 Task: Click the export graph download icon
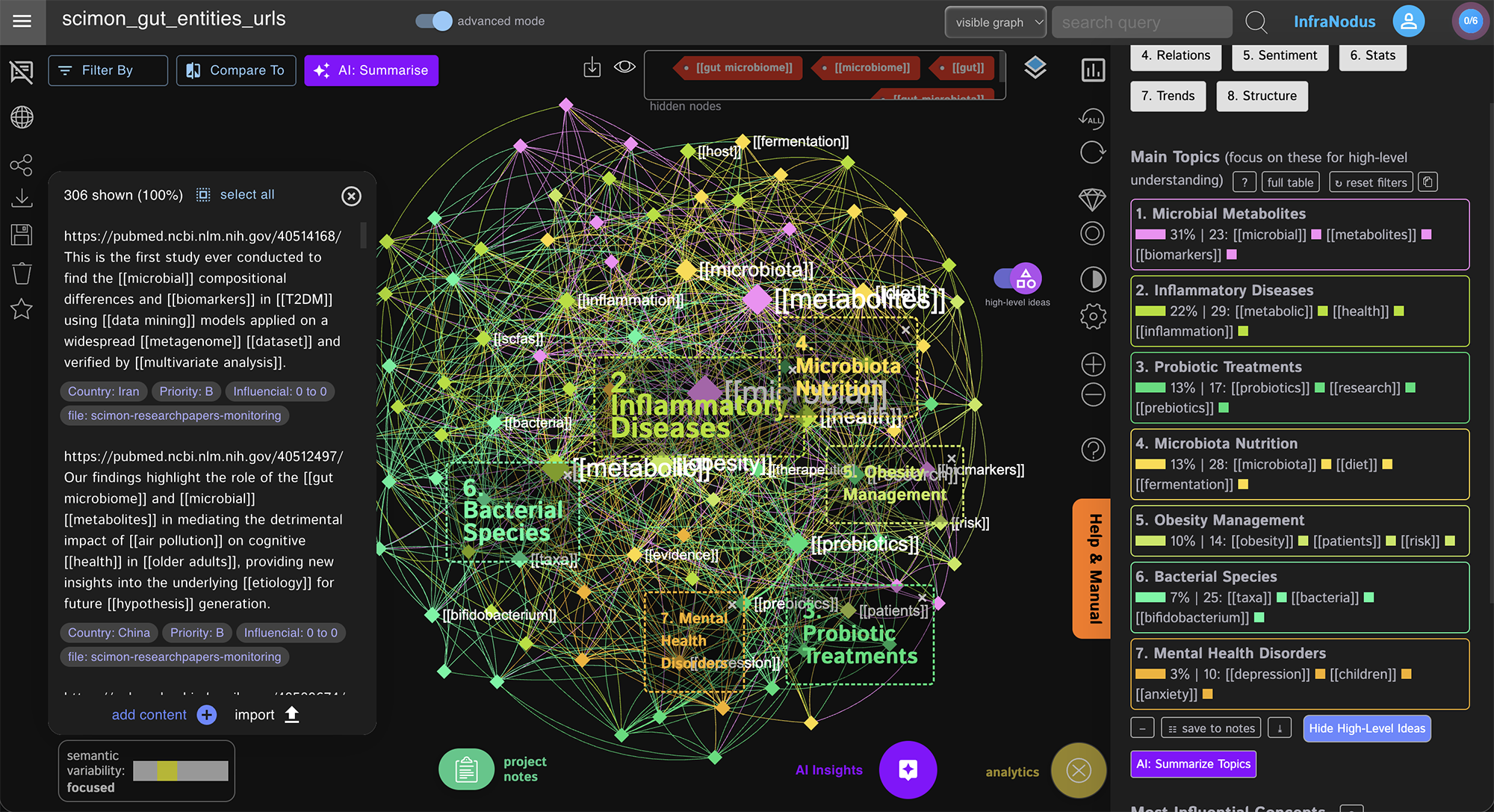tap(592, 68)
